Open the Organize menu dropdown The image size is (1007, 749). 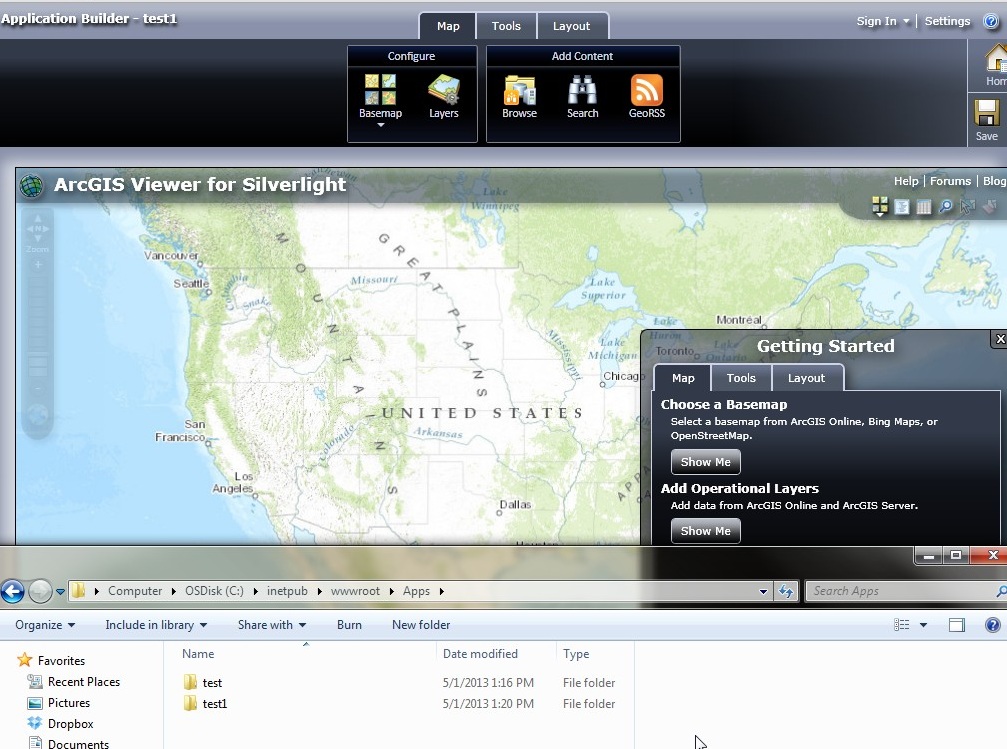click(45, 625)
